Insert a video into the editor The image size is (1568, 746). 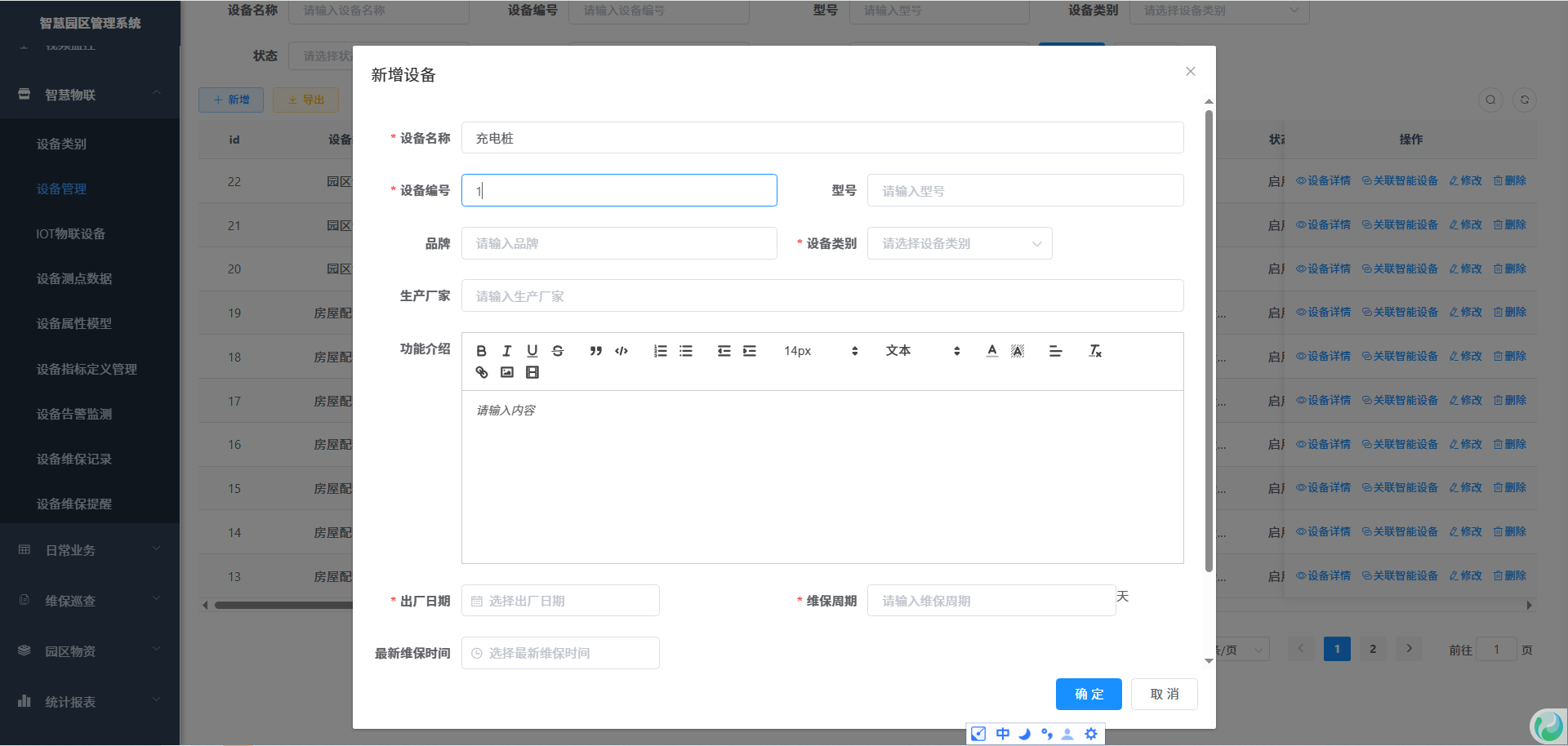[x=532, y=372]
